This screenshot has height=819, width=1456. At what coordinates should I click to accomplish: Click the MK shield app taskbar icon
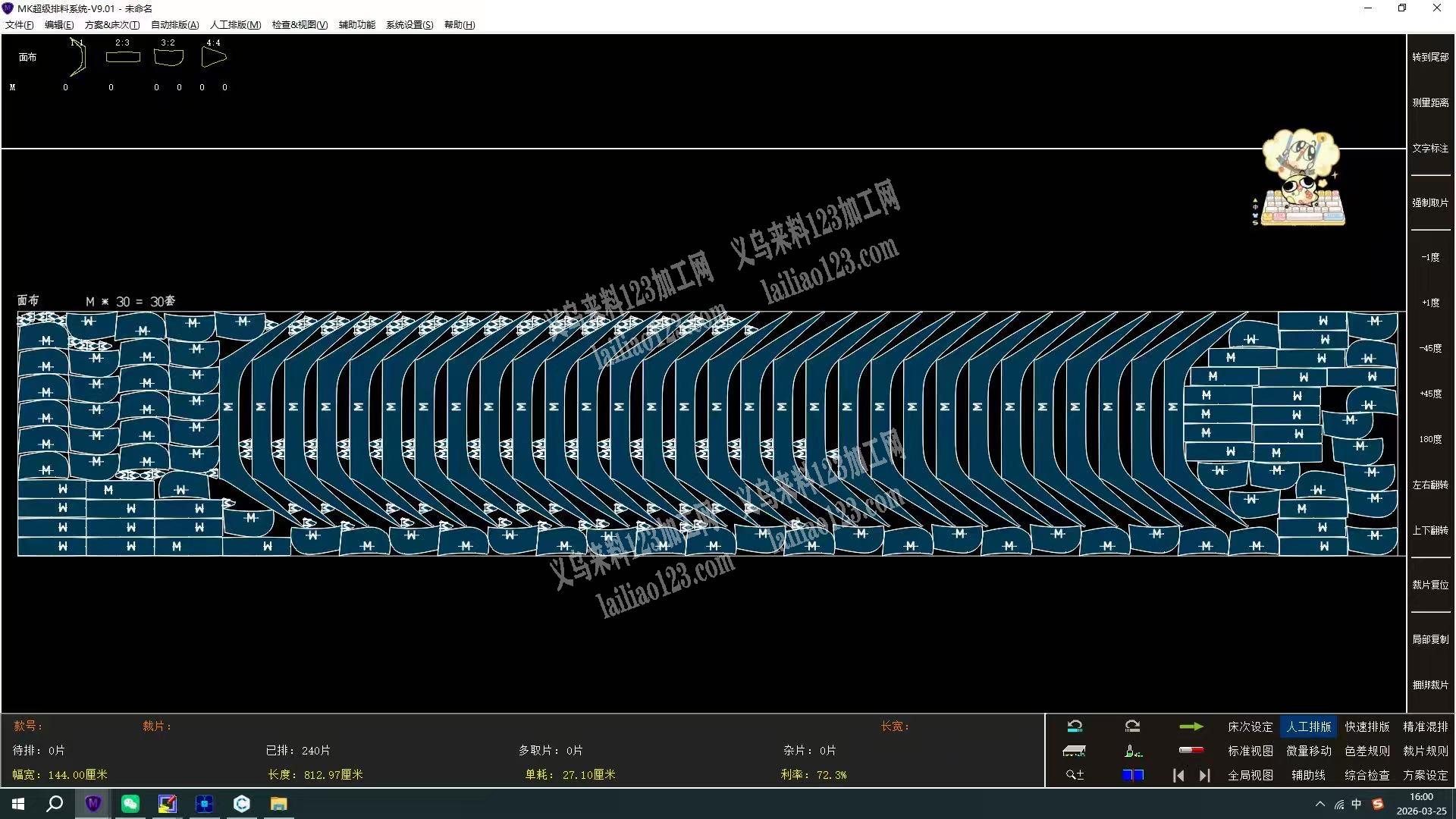(x=93, y=804)
